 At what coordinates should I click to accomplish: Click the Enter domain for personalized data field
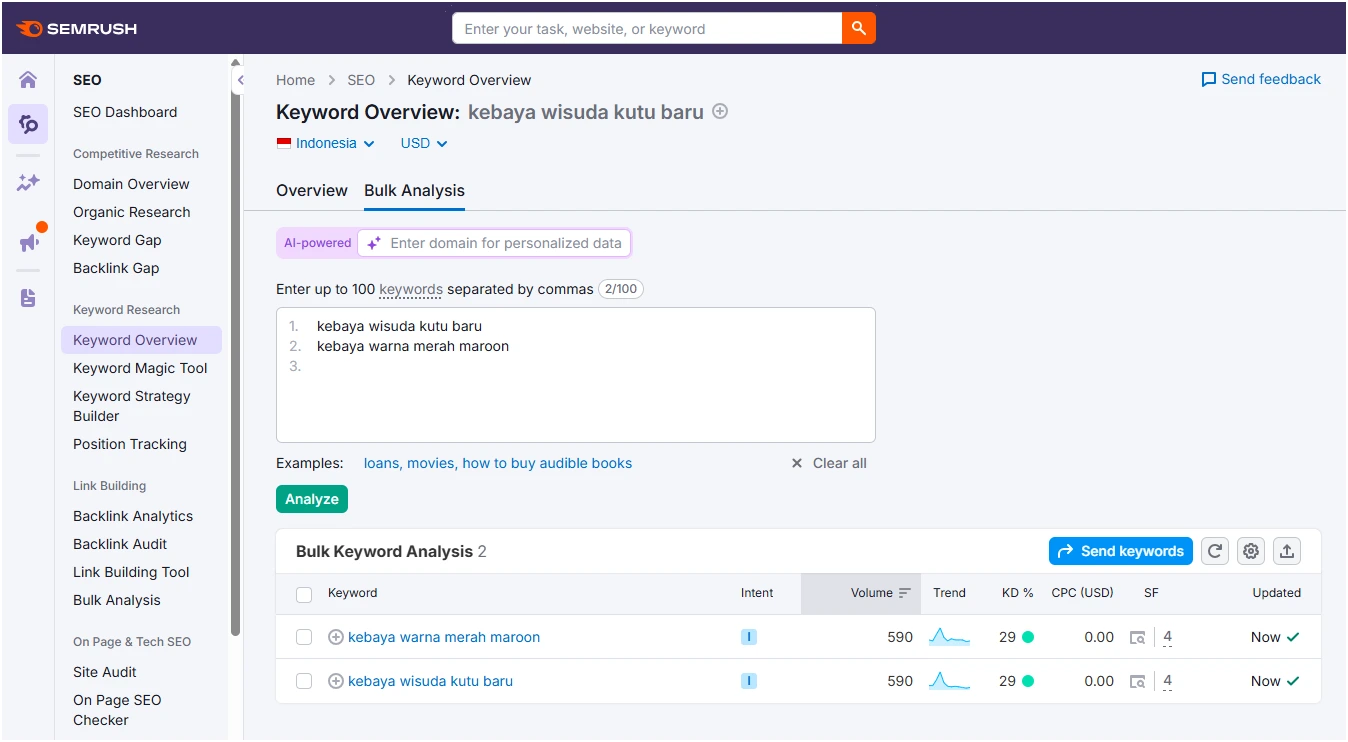505,243
